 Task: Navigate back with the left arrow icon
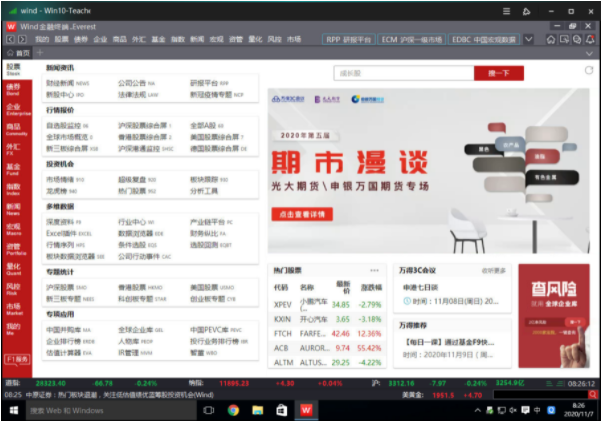pos(10,39)
